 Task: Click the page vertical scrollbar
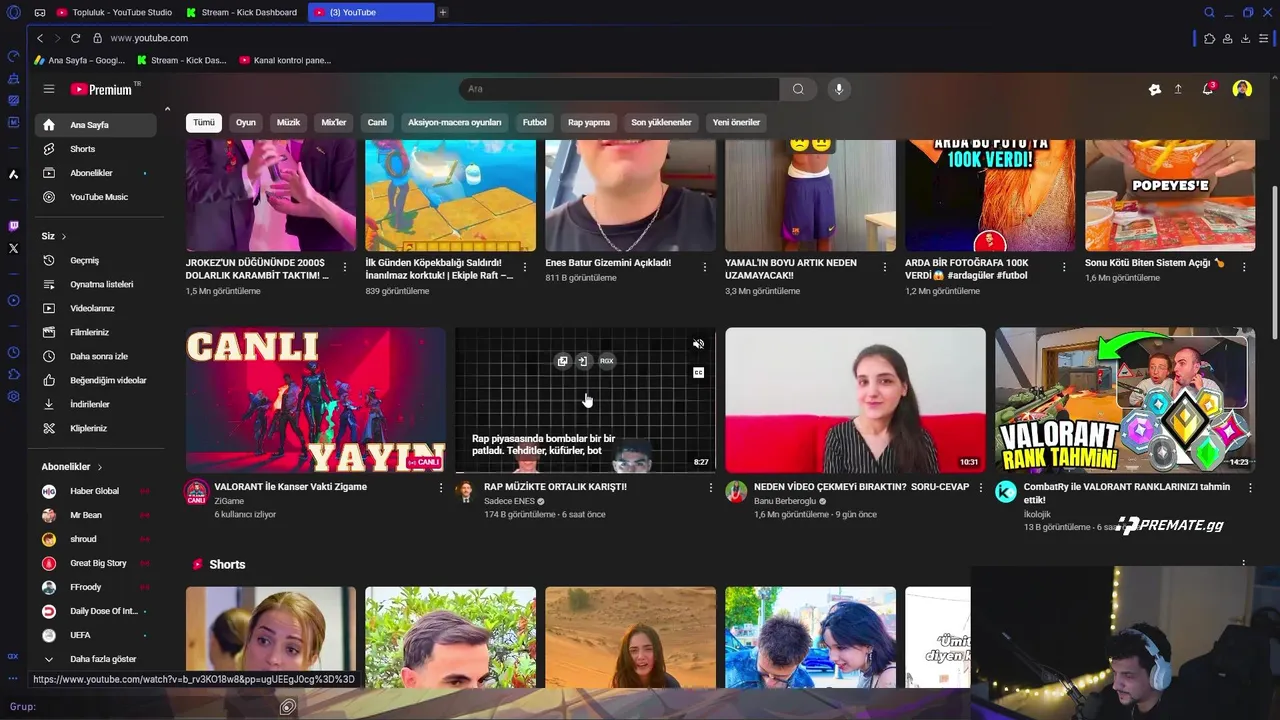click(1274, 262)
